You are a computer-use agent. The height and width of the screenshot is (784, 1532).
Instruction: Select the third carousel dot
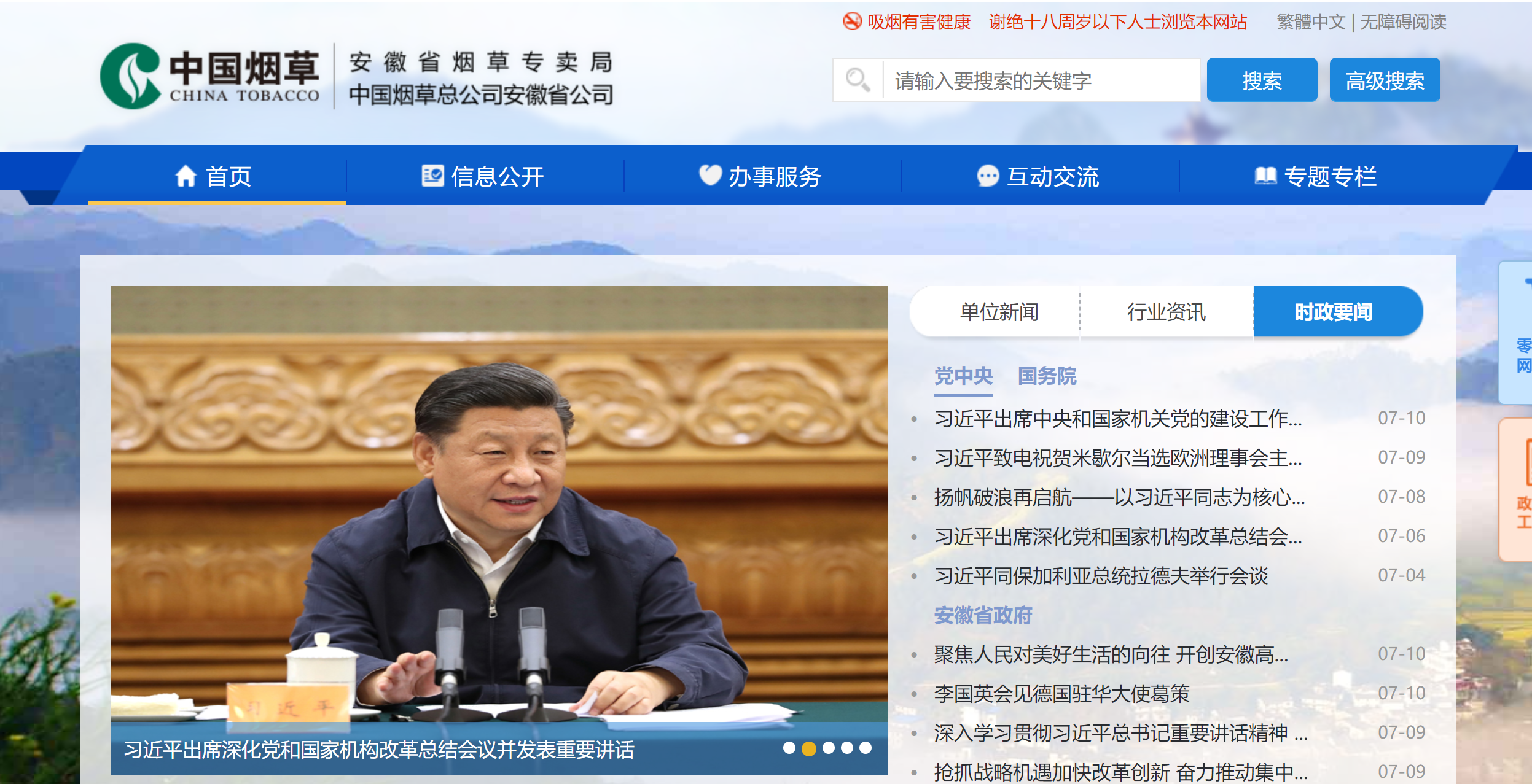[829, 748]
